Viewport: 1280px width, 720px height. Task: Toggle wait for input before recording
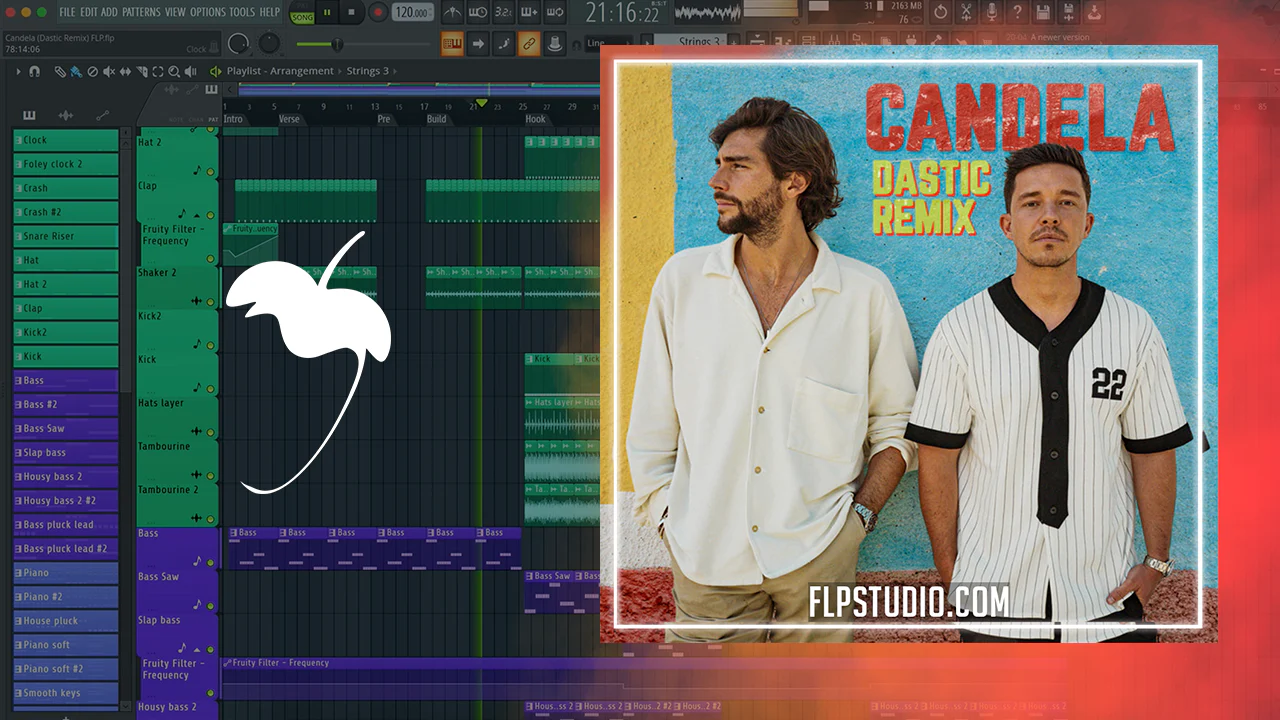(478, 13)
